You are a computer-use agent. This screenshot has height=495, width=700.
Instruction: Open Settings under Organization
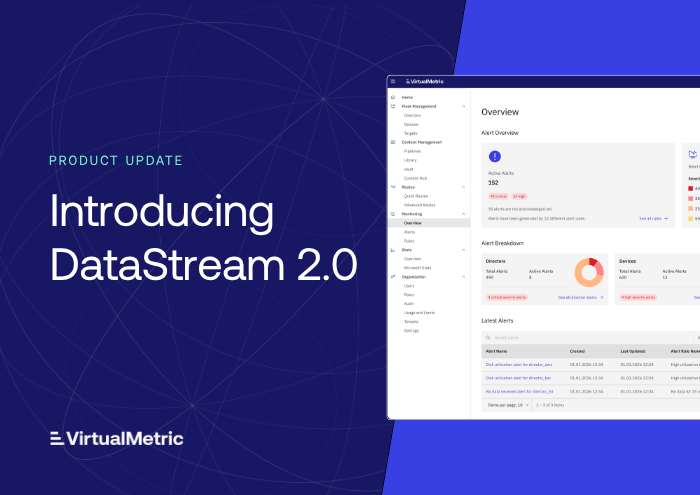(x=411, y=331)
